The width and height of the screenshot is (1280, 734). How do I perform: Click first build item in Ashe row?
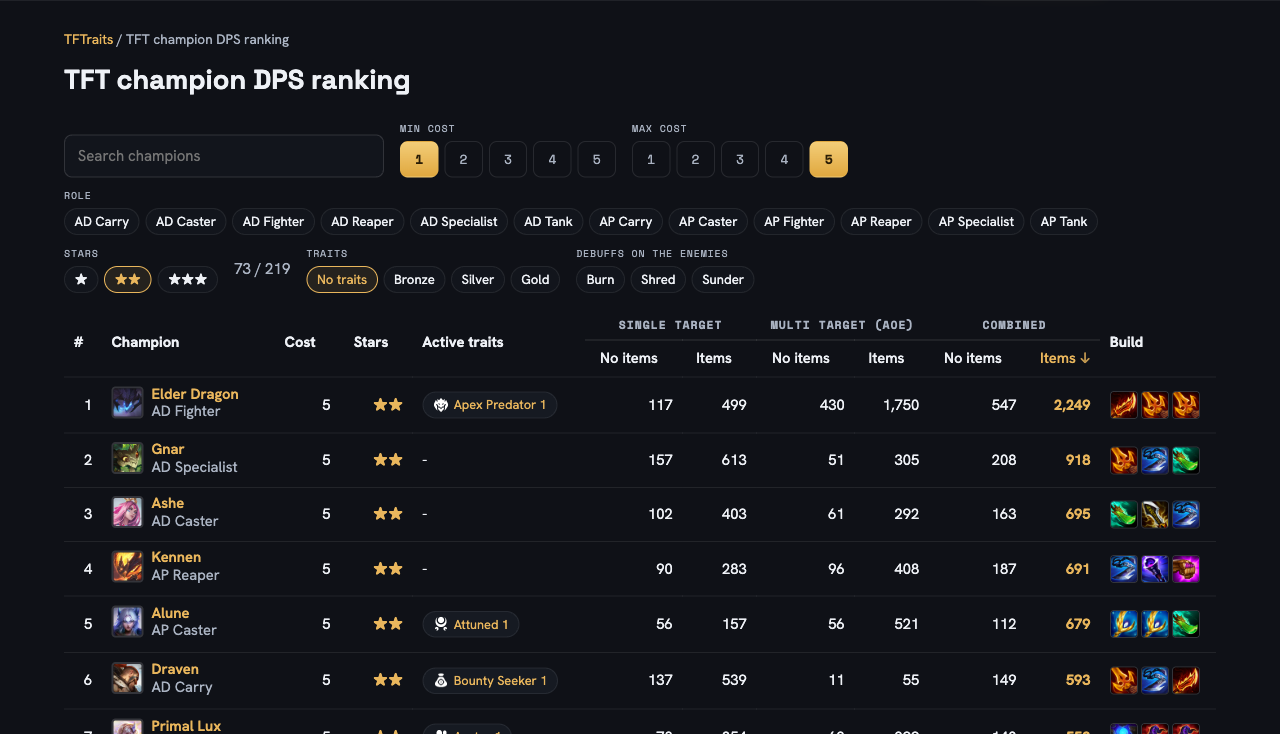tap(1124, 514)
